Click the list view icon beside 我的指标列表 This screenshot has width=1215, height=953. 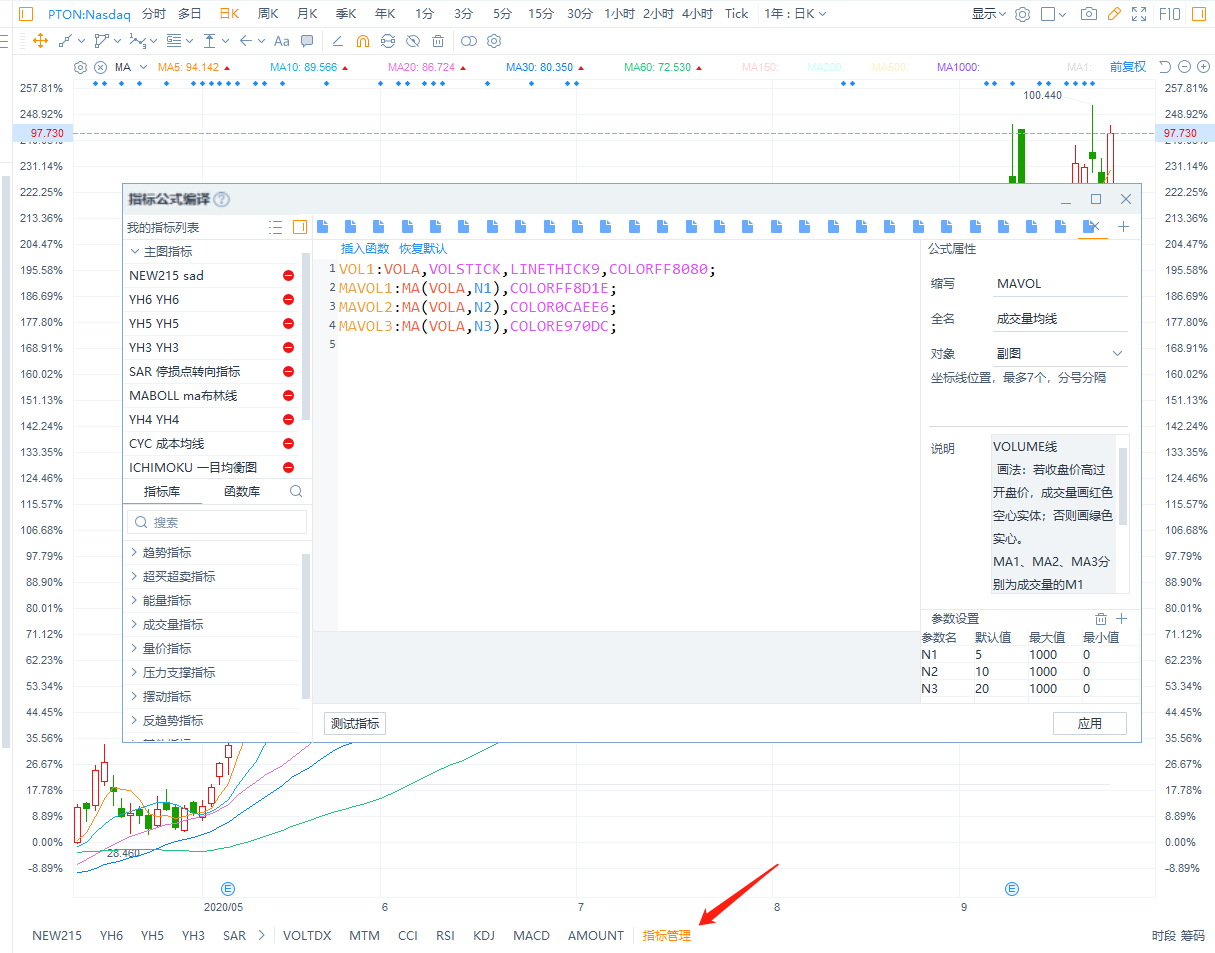point(275,228)
